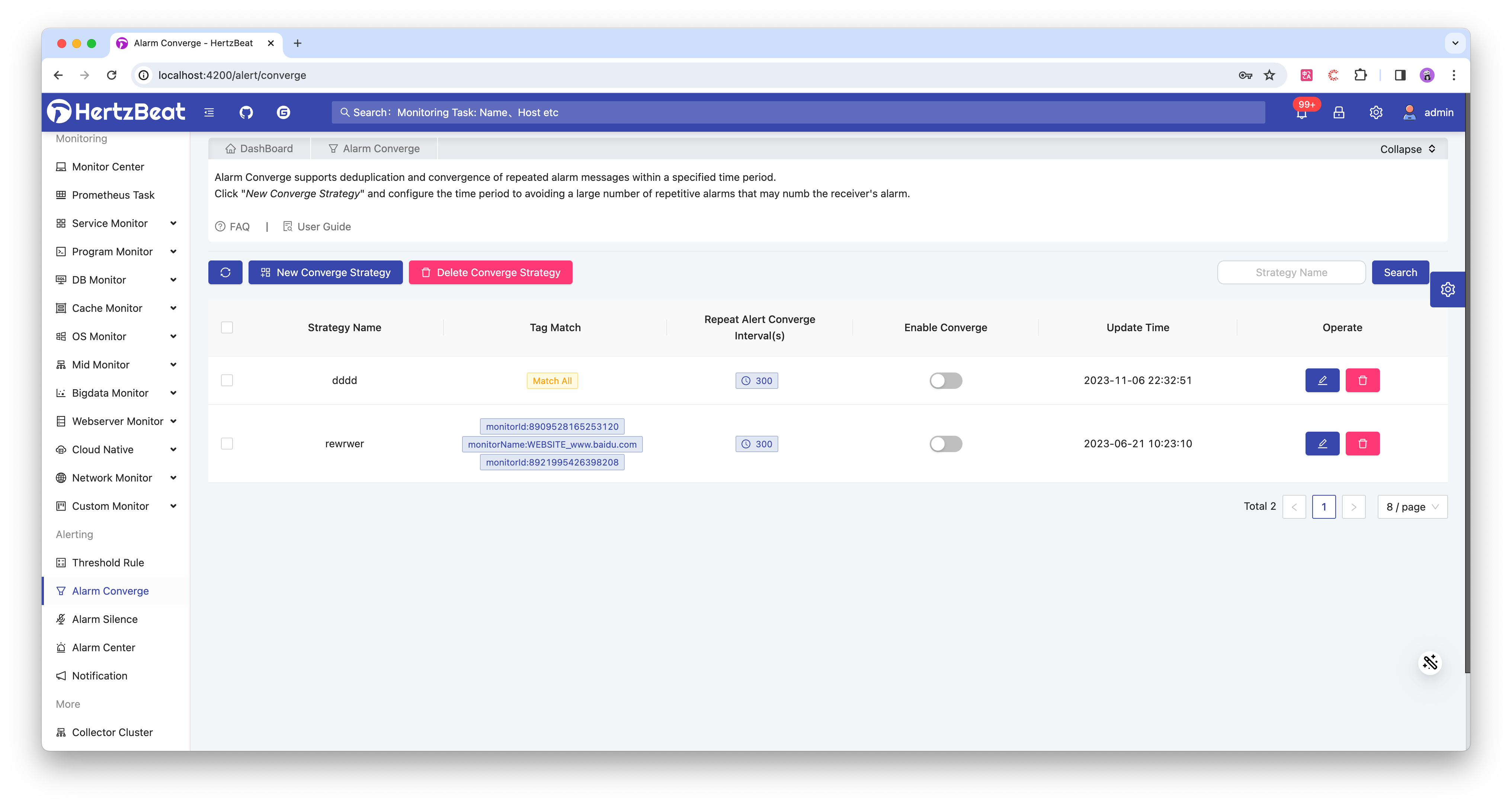Viewport: 1512px width, 806px height.
Task: Click the Gitee icon in header
Action: point(283,112)
